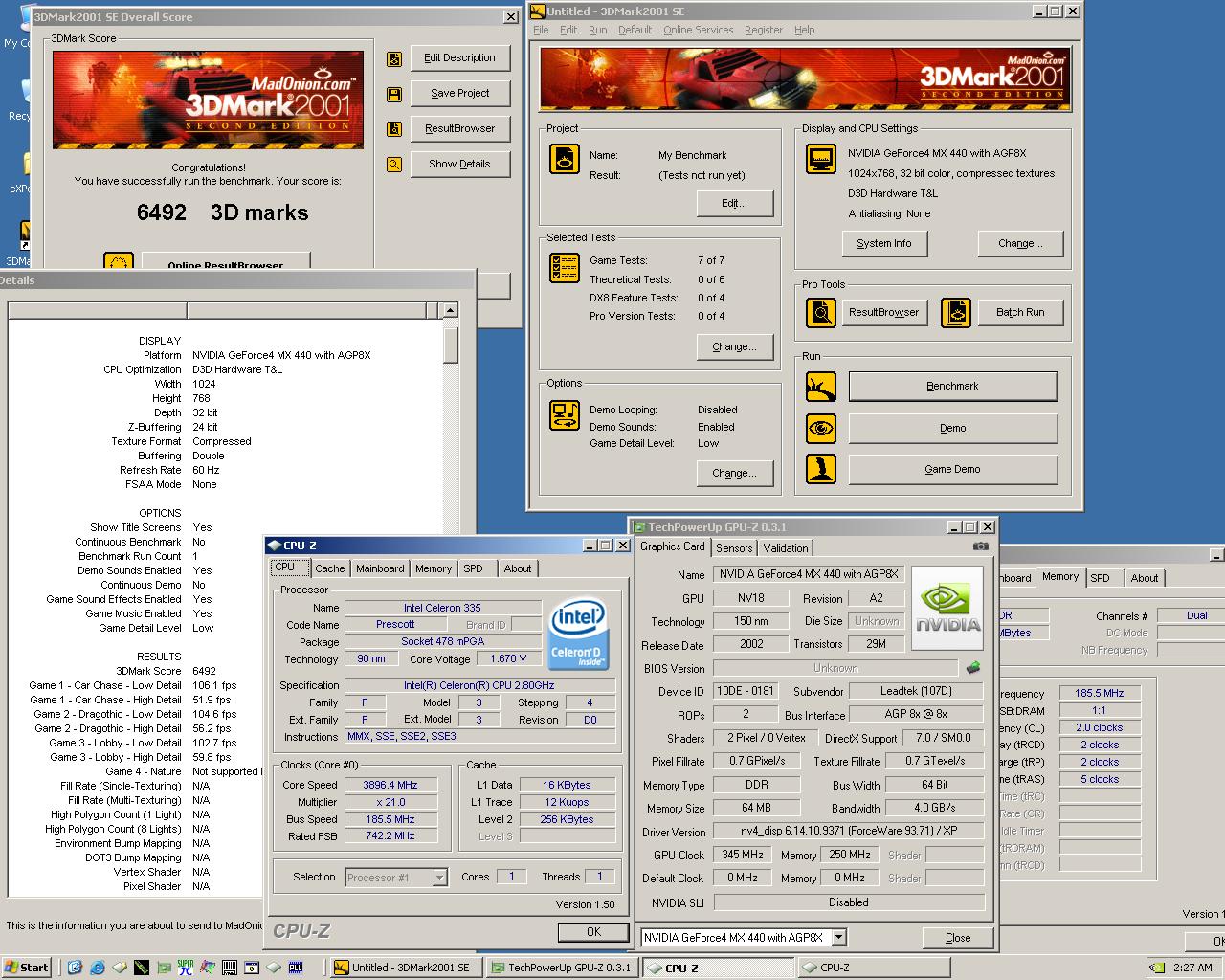
Task: Click the Selected Tests checklist icon
Action: [565, 268]
